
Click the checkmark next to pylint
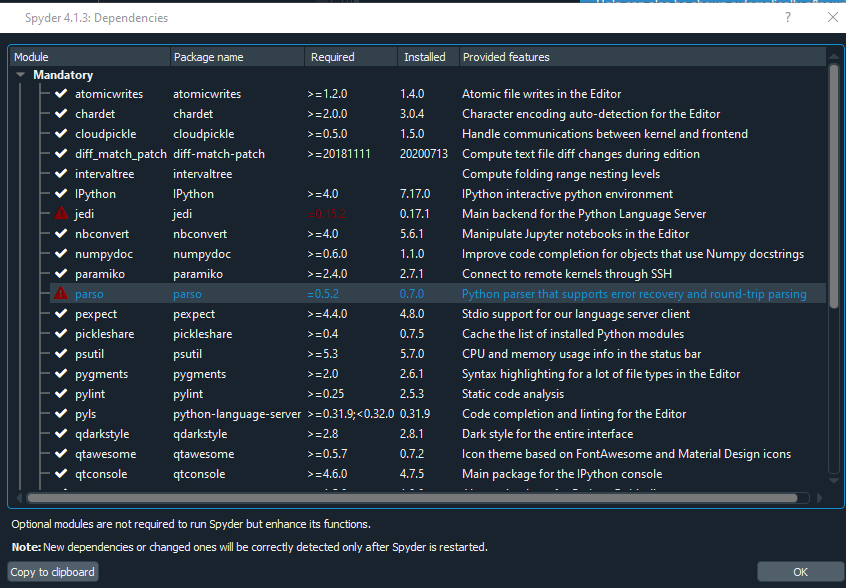click(x=59, y=393)
